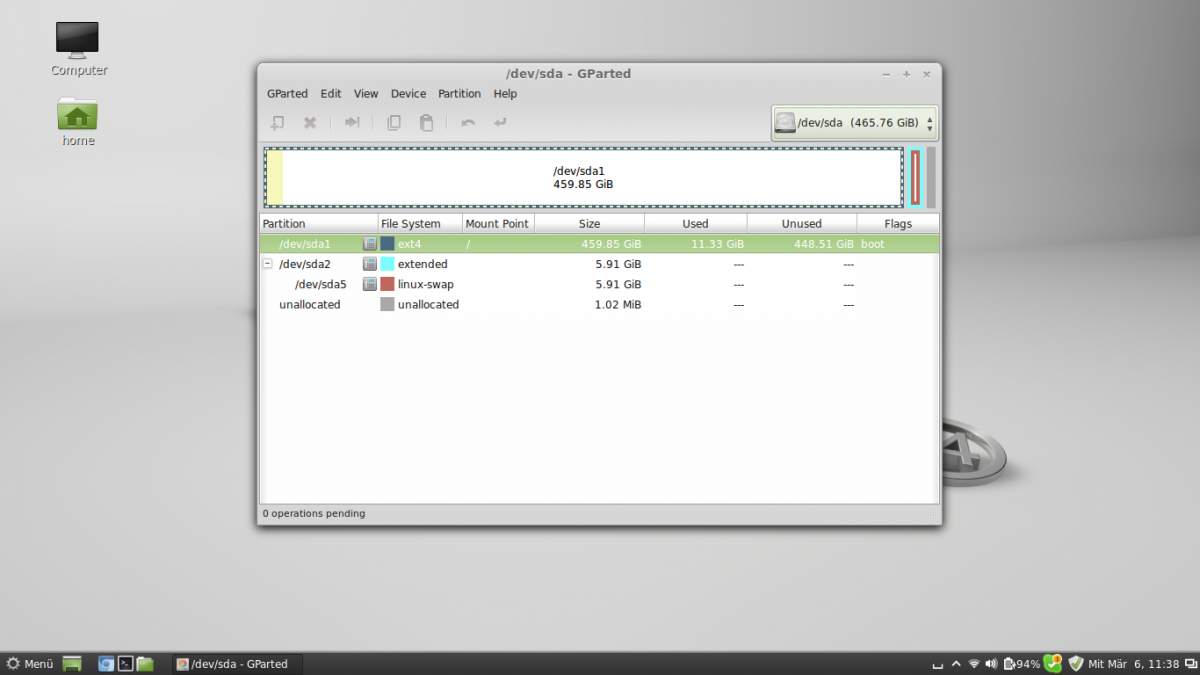Click the mounted lock icon for /dev/sda2

click(x=369, y=264)
